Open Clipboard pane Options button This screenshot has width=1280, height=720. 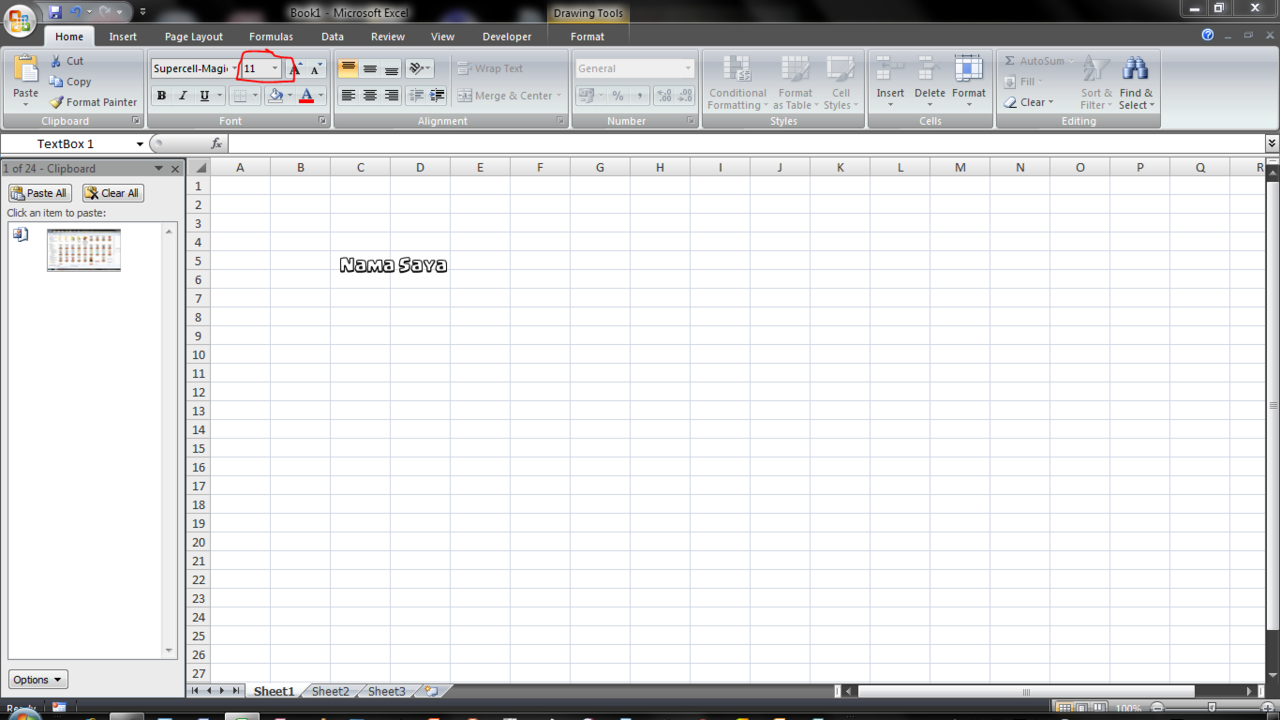(38, 679)
